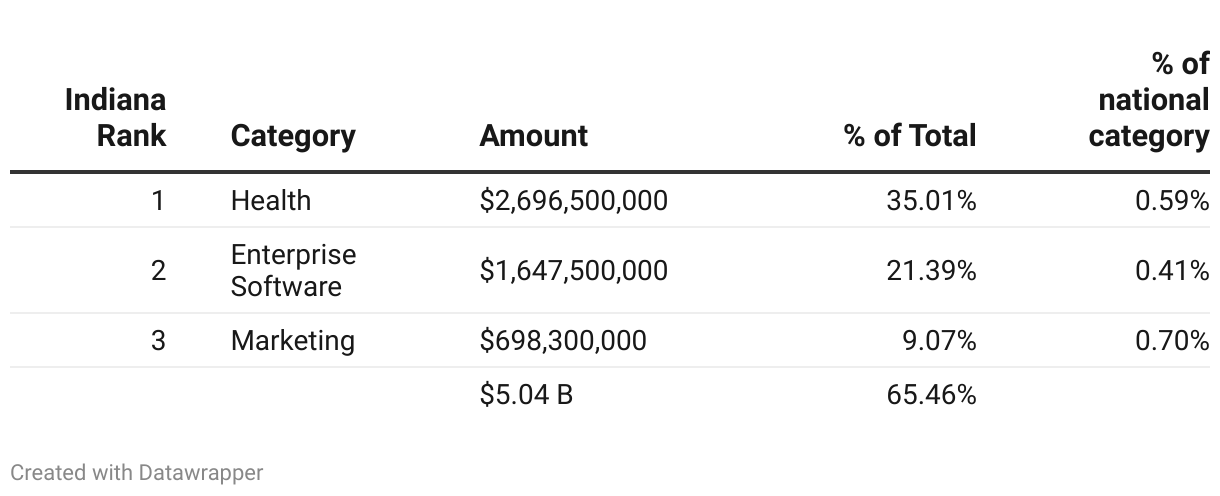Select the 65.46% total percentage
This screenshot has height=496, width=1220.
coord(931,395)
